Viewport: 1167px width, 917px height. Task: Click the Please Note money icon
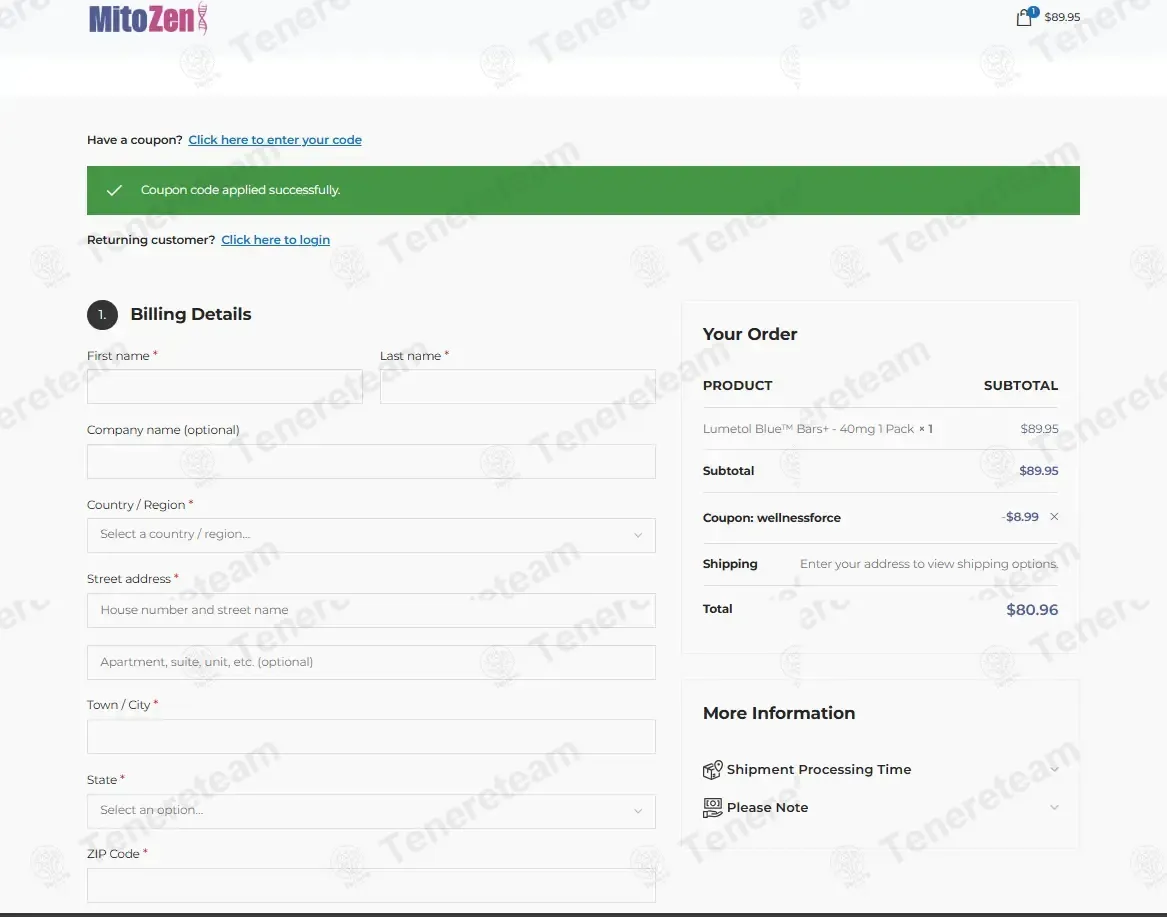pyautogui.click(x=712, y=808)
